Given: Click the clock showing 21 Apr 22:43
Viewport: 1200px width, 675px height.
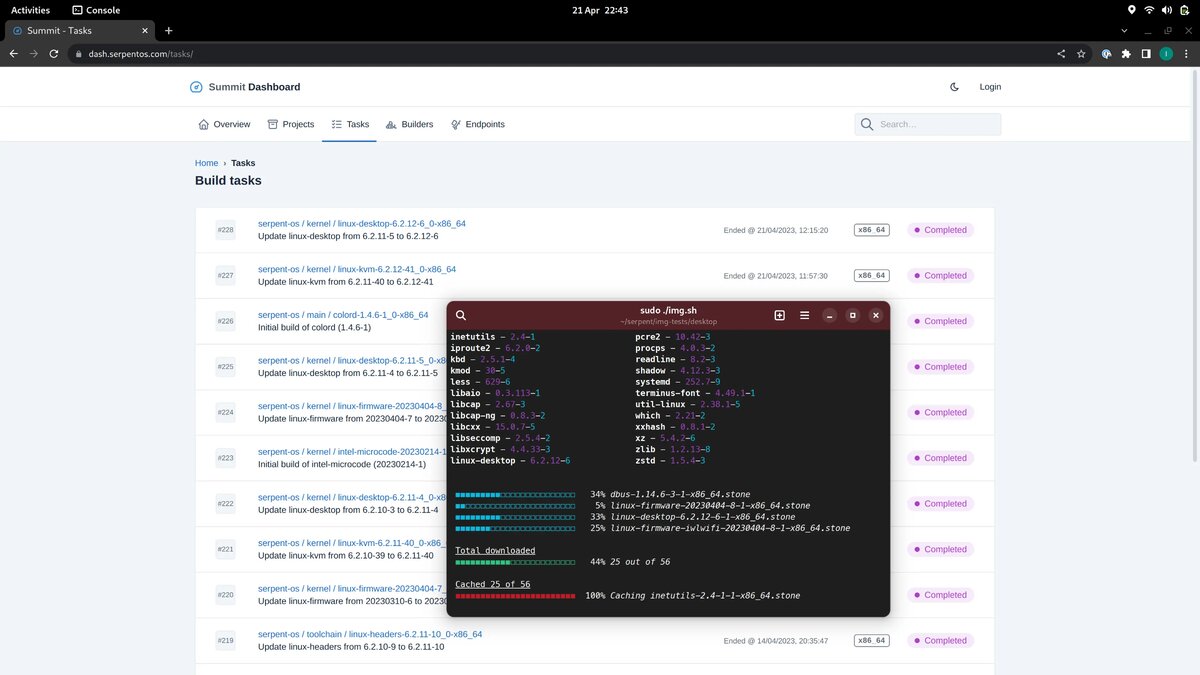Looking at the screenshot, I should (x=600, y=10).
